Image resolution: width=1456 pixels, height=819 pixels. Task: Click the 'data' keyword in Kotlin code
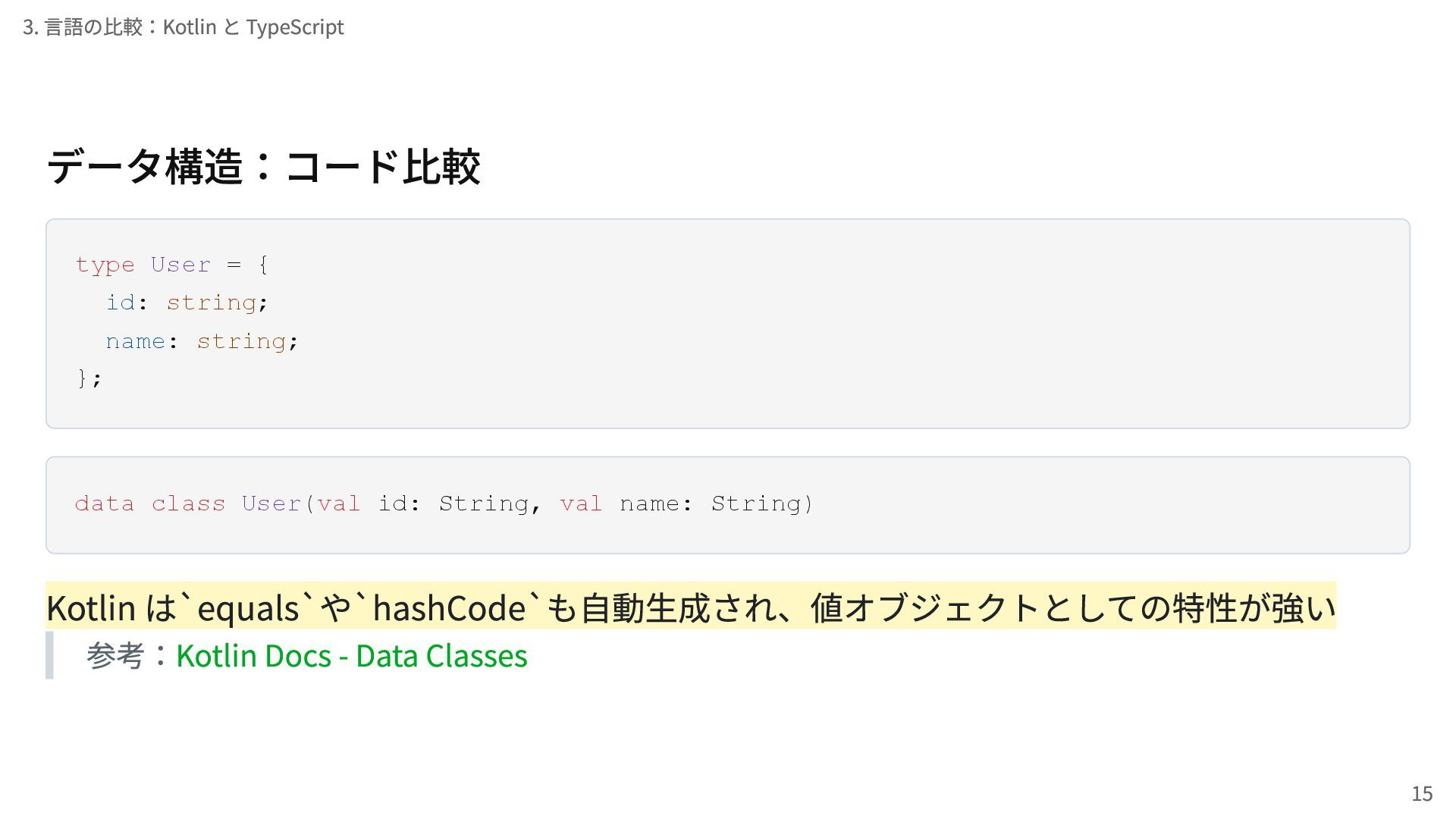[105, 504]
